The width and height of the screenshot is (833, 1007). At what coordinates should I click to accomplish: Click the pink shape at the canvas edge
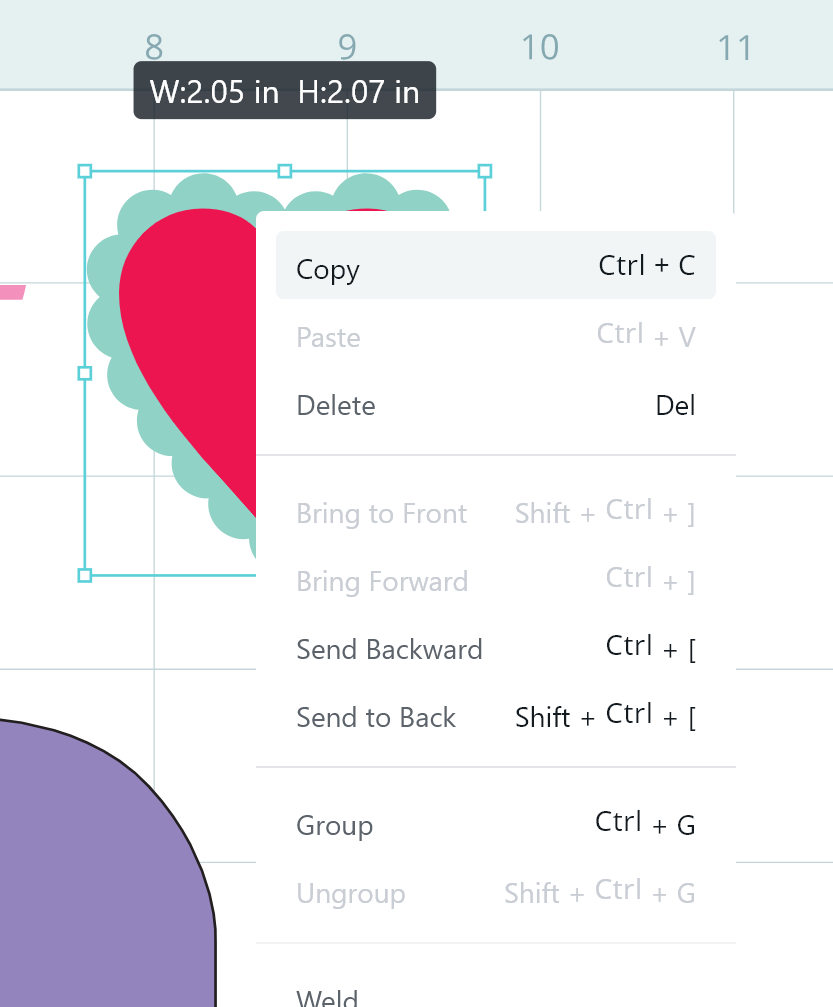(x=10, y=292)
